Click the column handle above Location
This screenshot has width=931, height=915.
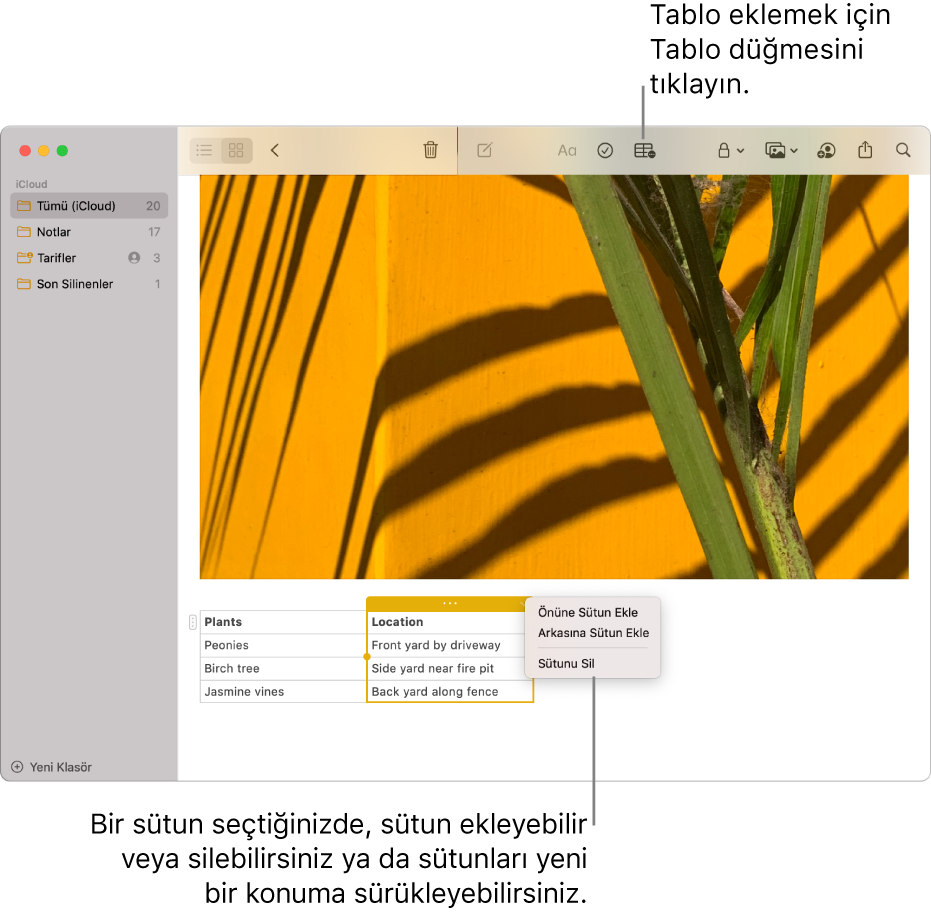click(x=450, y=603)
